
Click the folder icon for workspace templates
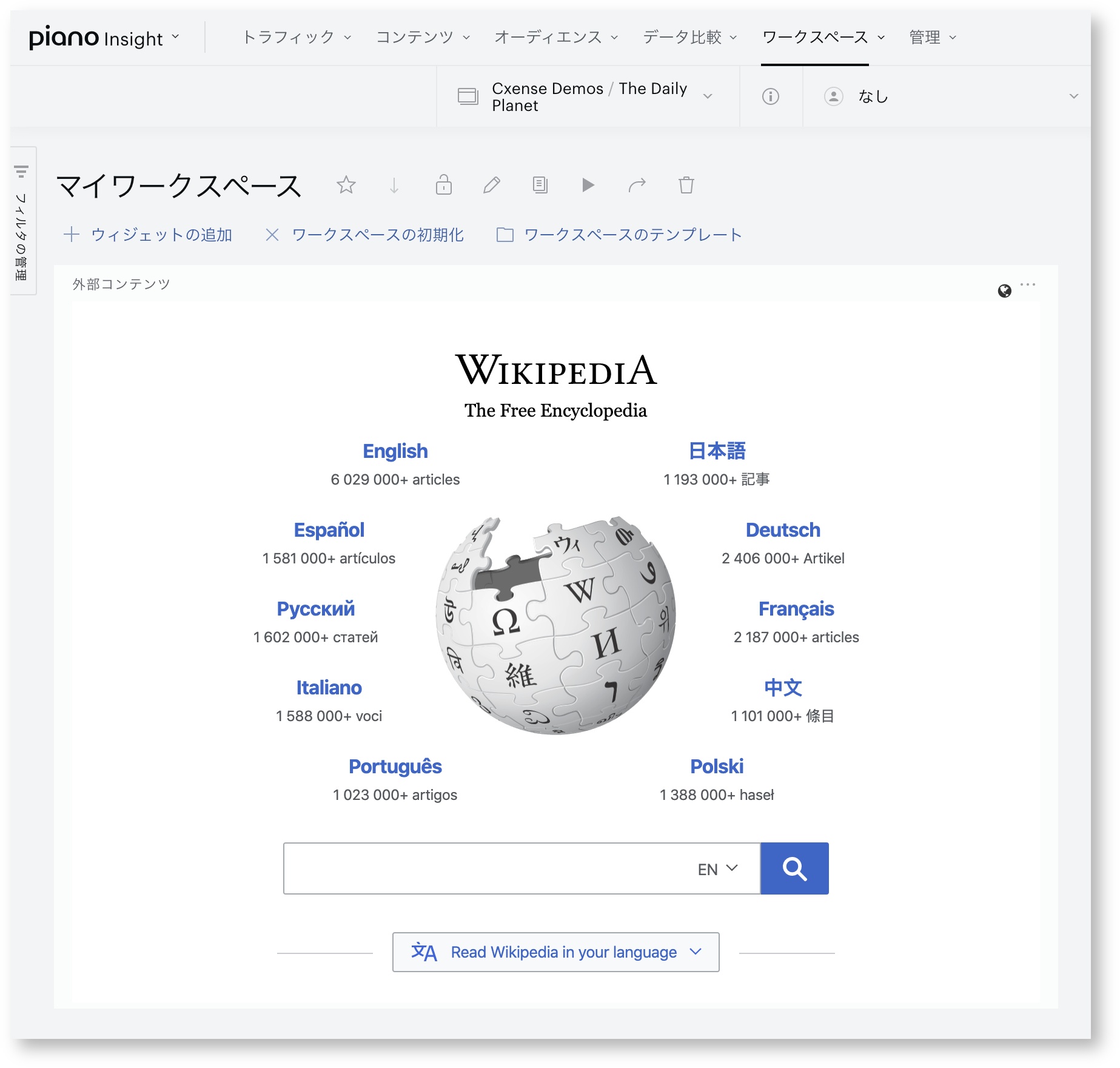pyautogui.click(x=505, y=235)
